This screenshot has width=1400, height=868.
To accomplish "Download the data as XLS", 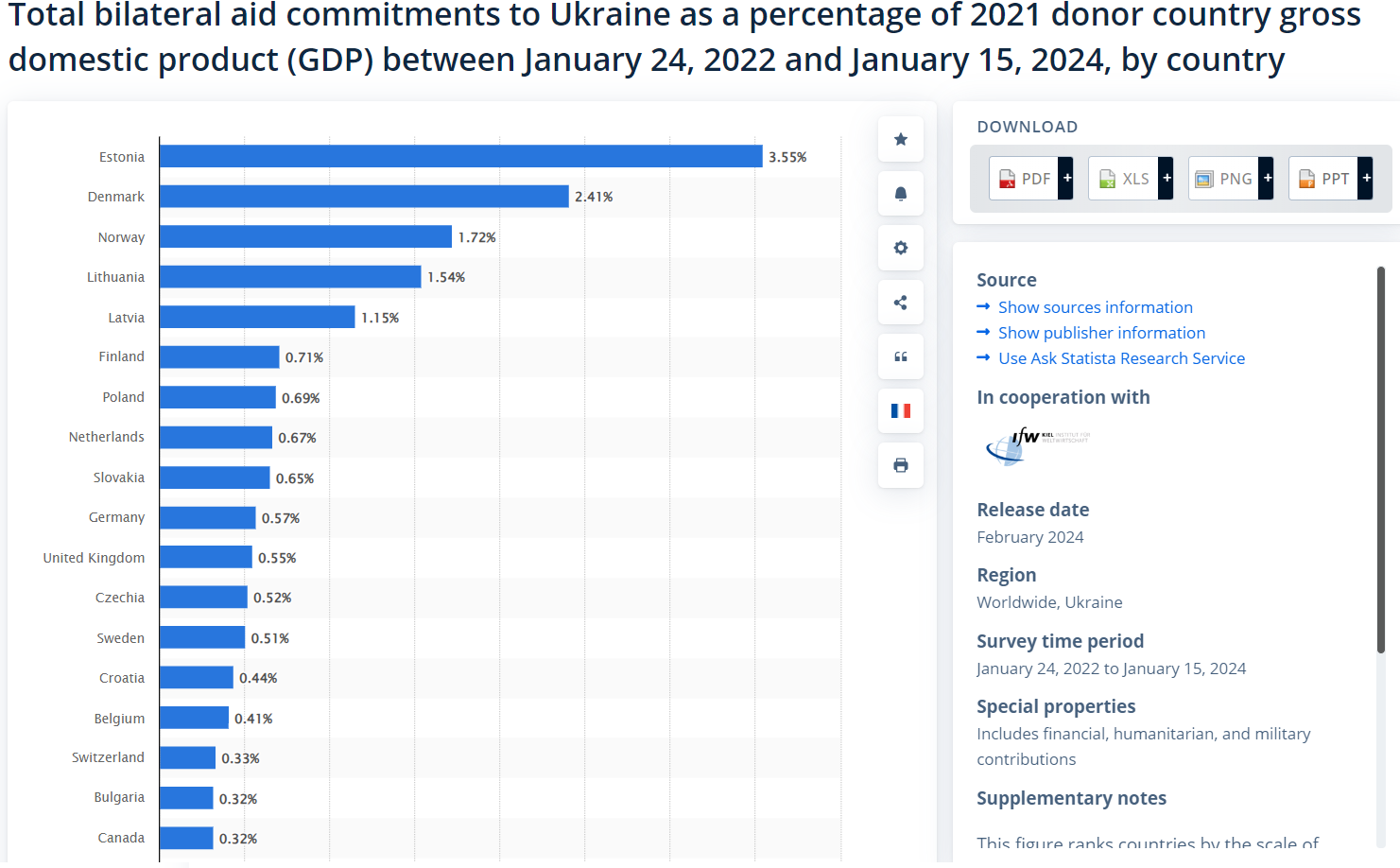I will [1124, 179].
